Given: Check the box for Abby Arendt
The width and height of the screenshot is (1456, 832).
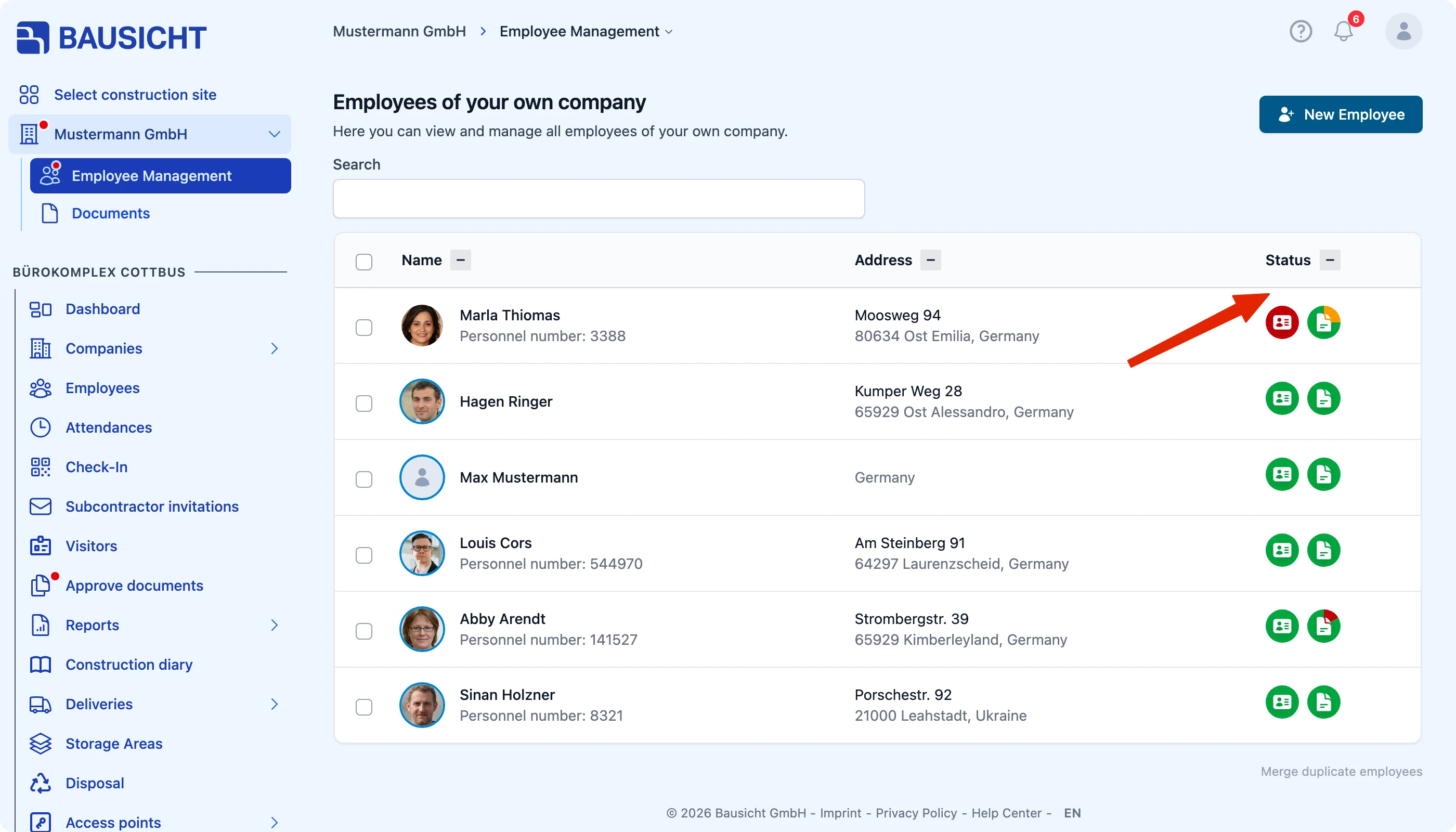Looking at the screenshot, I should (363, 631).
